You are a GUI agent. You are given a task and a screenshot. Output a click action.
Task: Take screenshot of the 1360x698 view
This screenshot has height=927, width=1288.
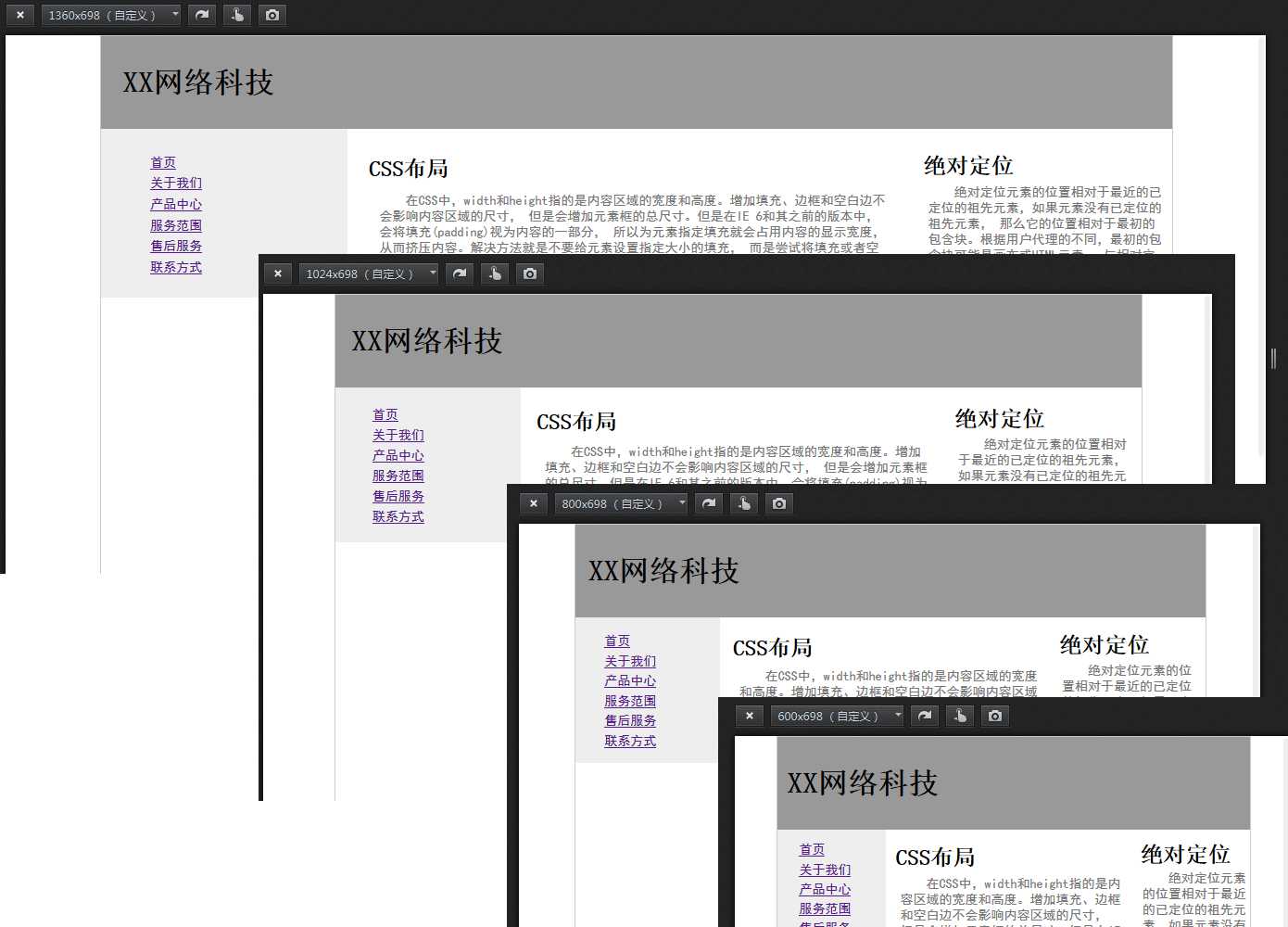[x=272, y=15]
